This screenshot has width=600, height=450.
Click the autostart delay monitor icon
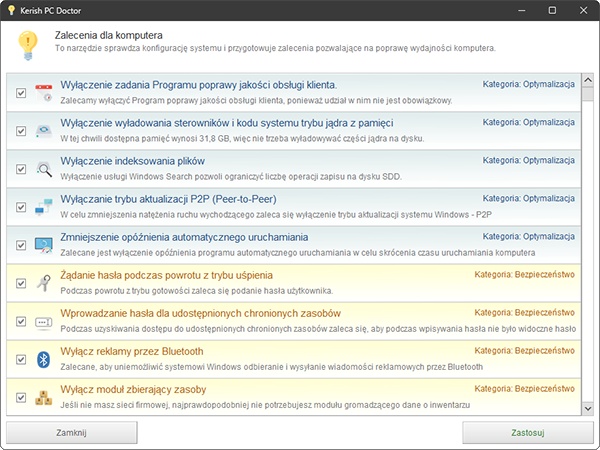click(44, 245)
